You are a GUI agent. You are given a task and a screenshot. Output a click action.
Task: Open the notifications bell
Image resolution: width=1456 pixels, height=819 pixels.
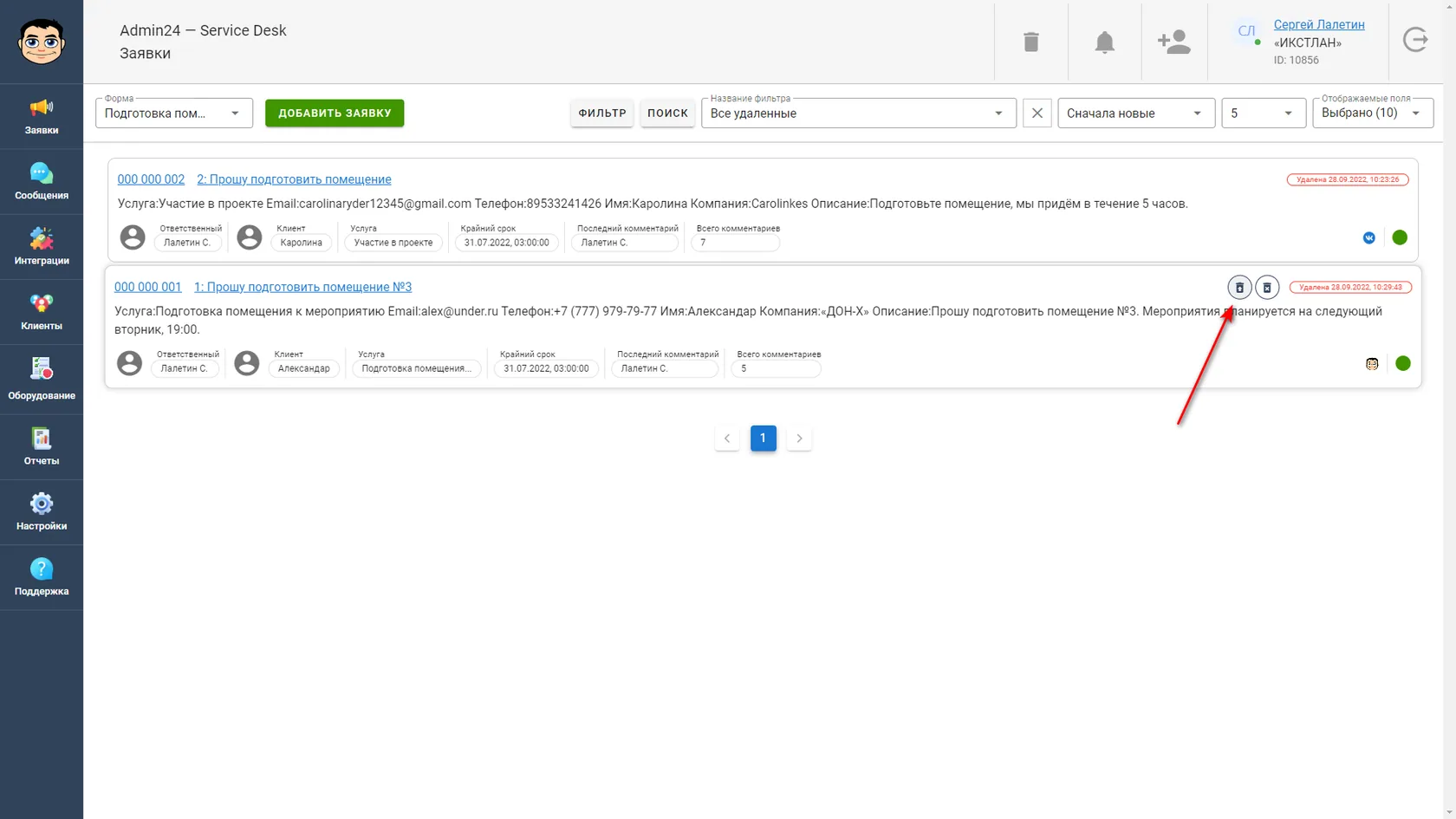pos(1104,42)
